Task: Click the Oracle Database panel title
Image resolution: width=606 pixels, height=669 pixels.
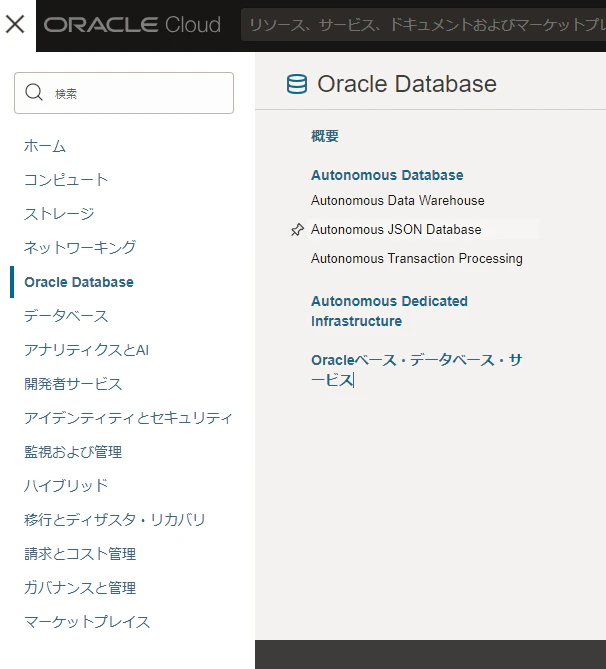Action: coord(407,84)
